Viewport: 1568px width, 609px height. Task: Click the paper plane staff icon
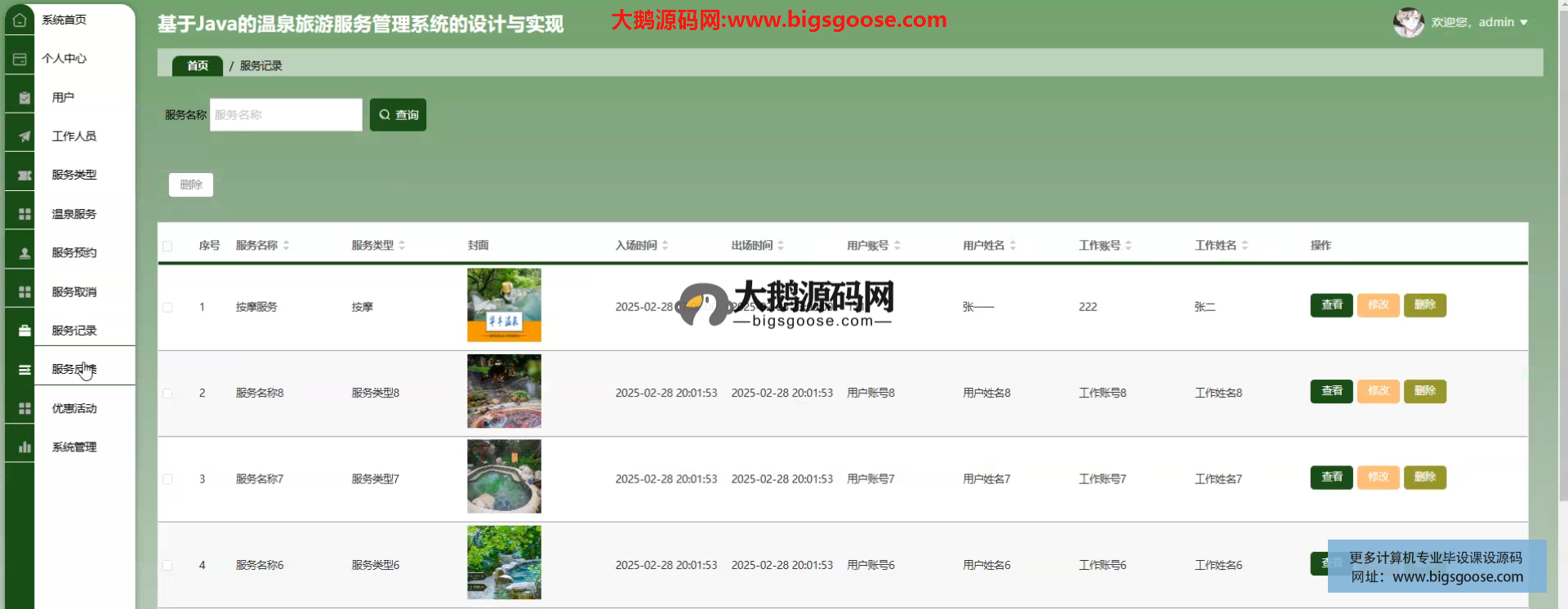click(x=24, y=136)
